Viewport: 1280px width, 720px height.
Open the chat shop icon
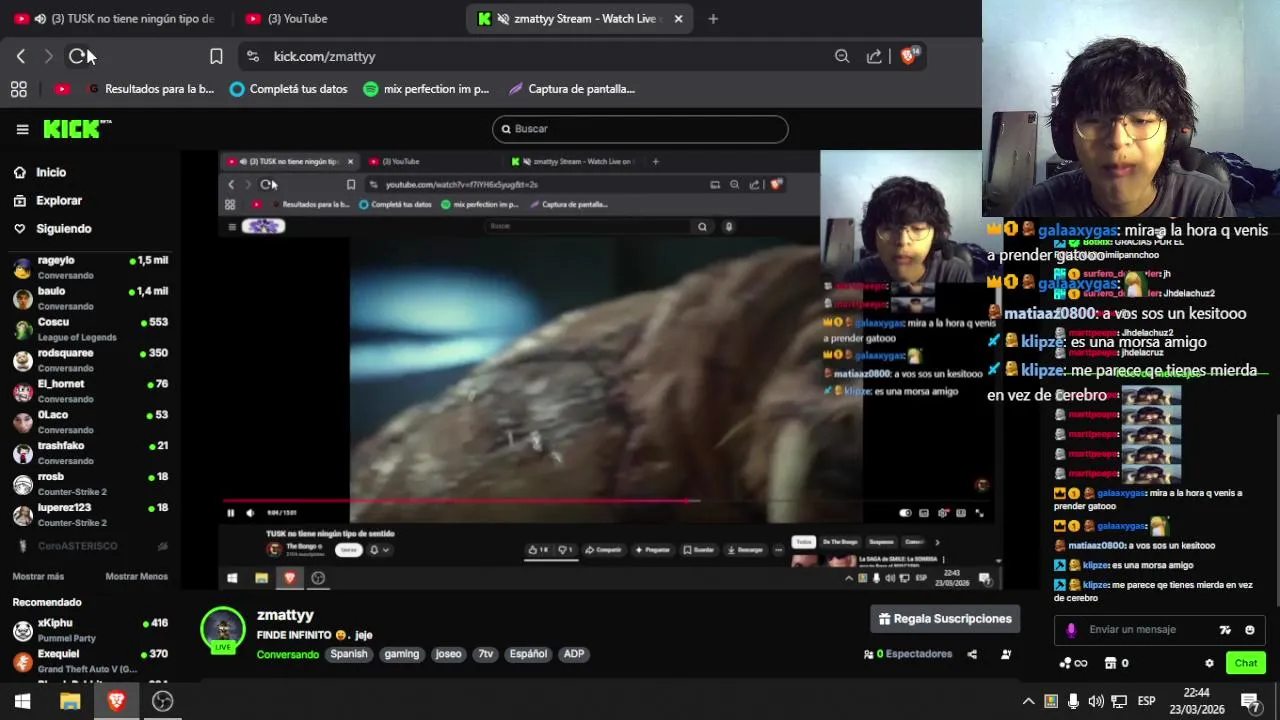click(1116, 663)
